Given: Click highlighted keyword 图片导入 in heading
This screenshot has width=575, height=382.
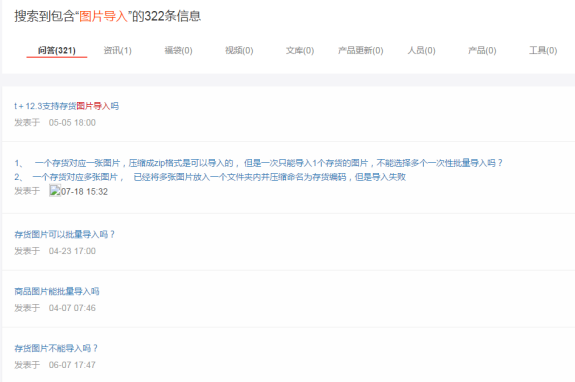Looking at the screenshot, I should 103,16.
